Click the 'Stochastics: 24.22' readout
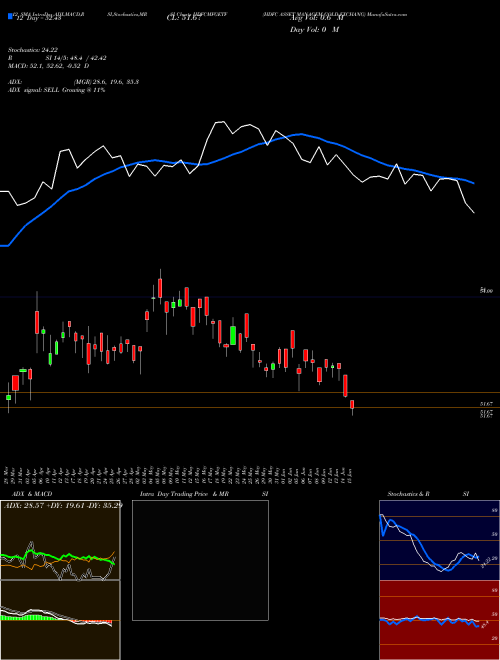 point(33,50)
